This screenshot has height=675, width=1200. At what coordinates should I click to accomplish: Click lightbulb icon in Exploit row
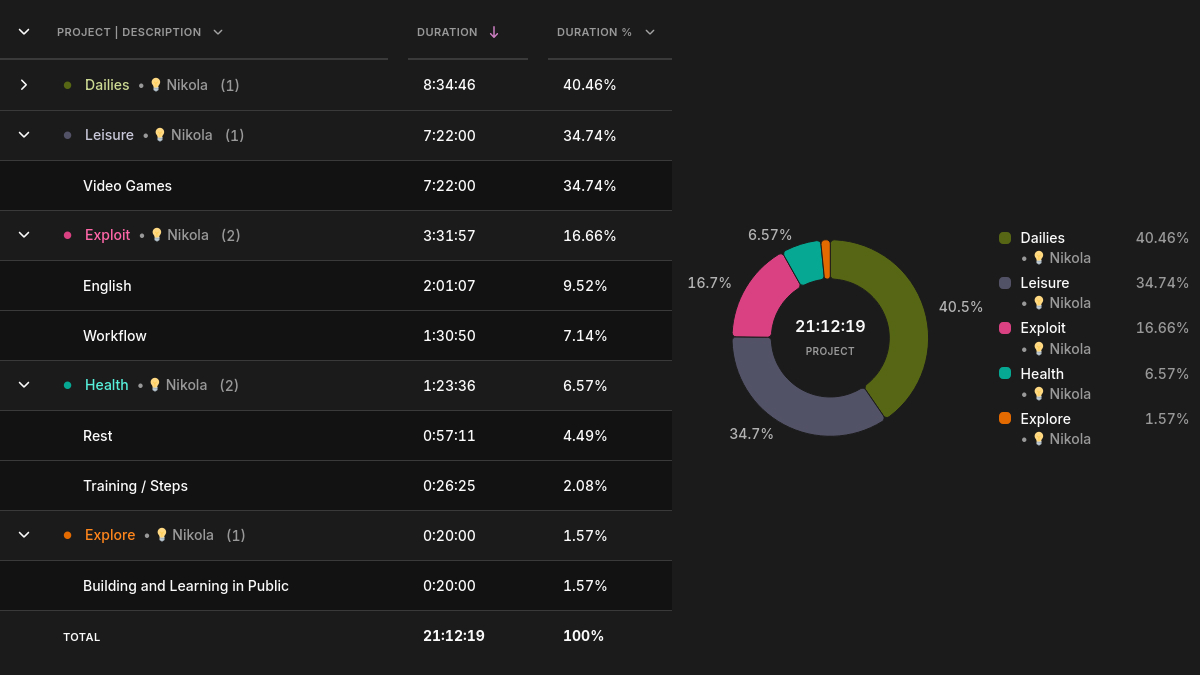[x=156, y=235]
